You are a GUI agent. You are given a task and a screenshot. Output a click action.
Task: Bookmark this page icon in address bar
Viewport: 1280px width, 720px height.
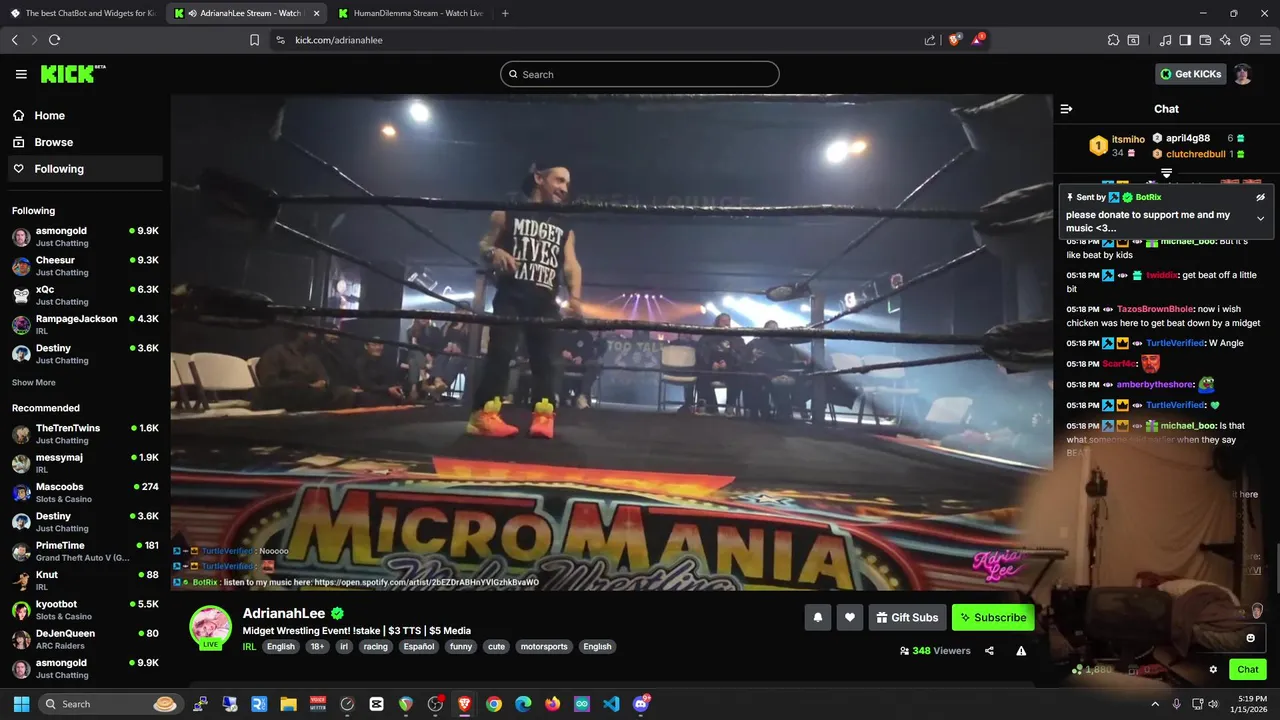coord(254,40)
